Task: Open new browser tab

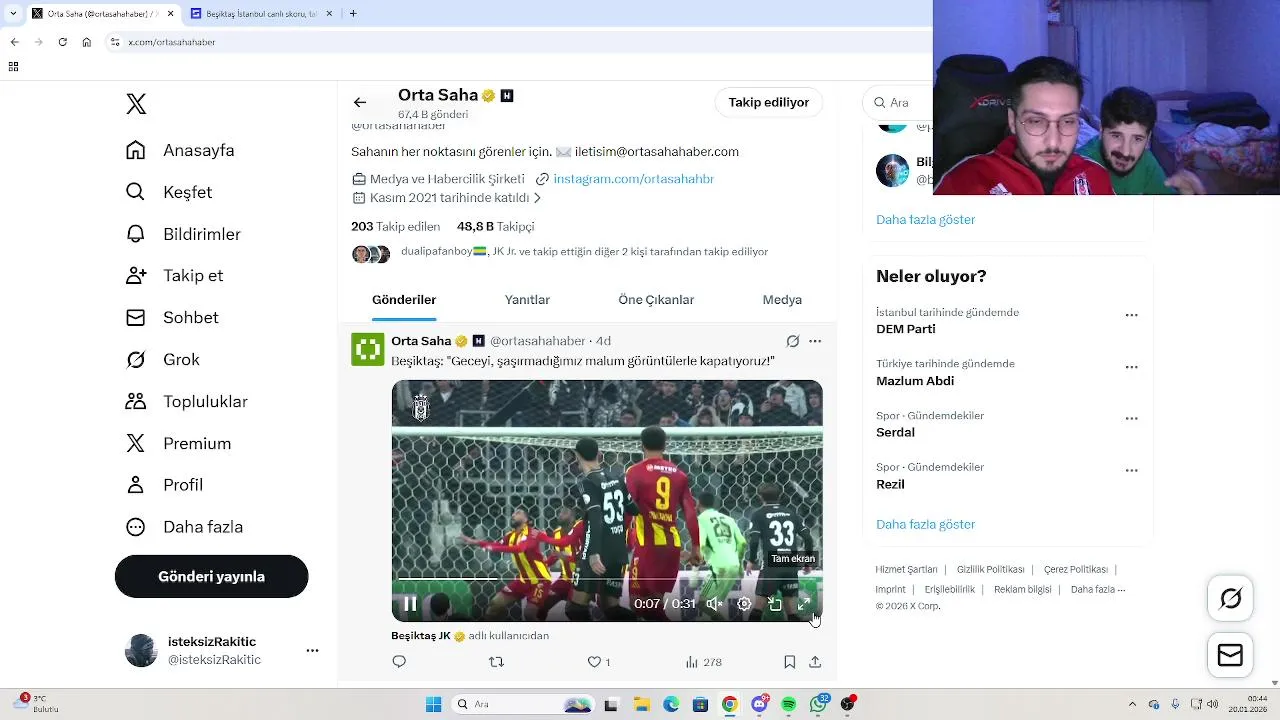Action: tap(353, 14)
